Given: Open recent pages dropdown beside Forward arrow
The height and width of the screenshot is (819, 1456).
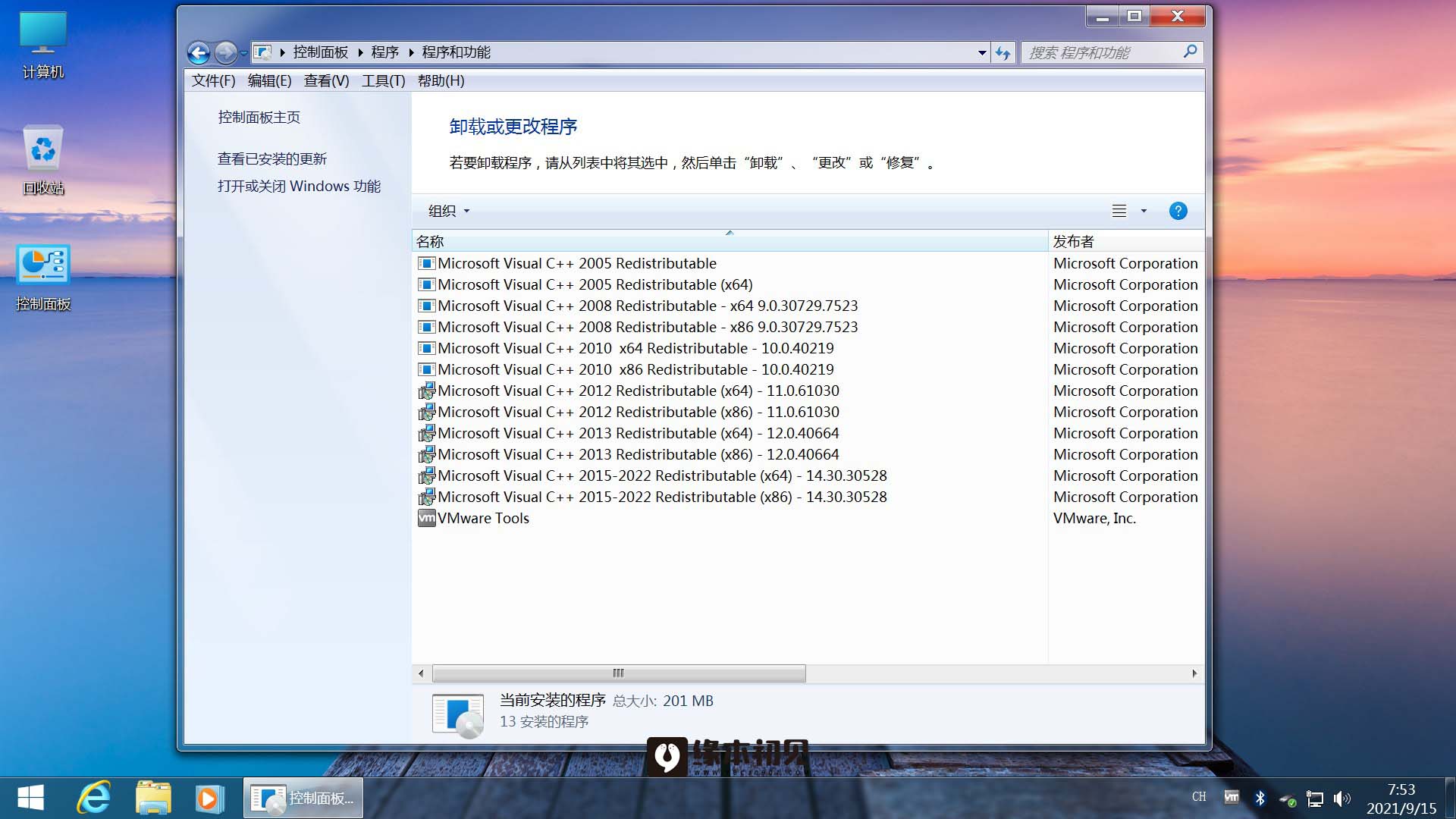Looking at the screenshot, I should coord(243,53).
